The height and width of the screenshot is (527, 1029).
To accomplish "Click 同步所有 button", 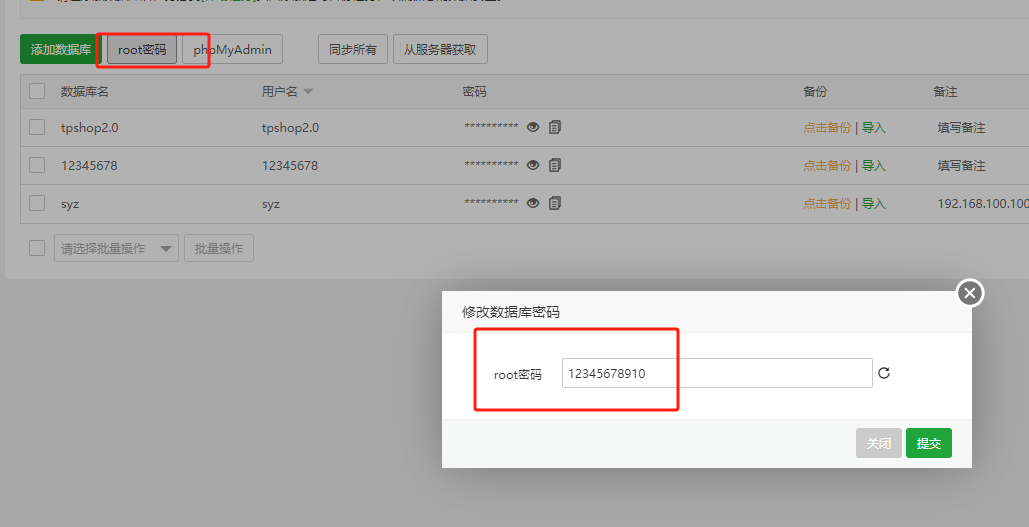I will (352, 49).
